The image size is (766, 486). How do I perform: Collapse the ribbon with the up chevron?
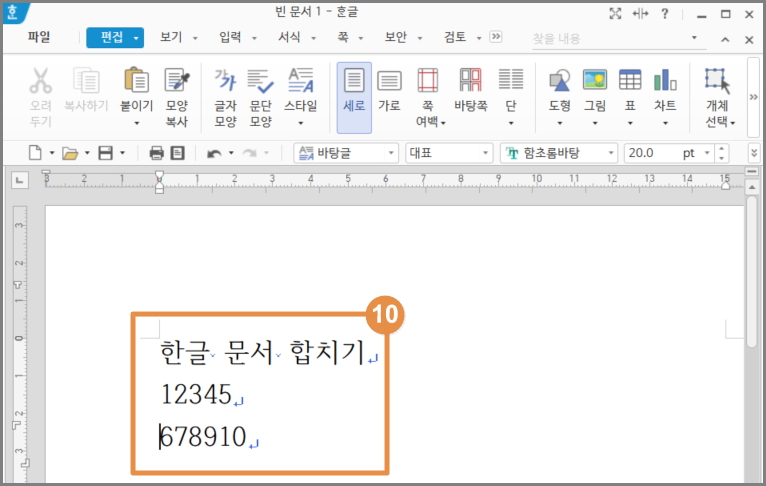point(725,40)
